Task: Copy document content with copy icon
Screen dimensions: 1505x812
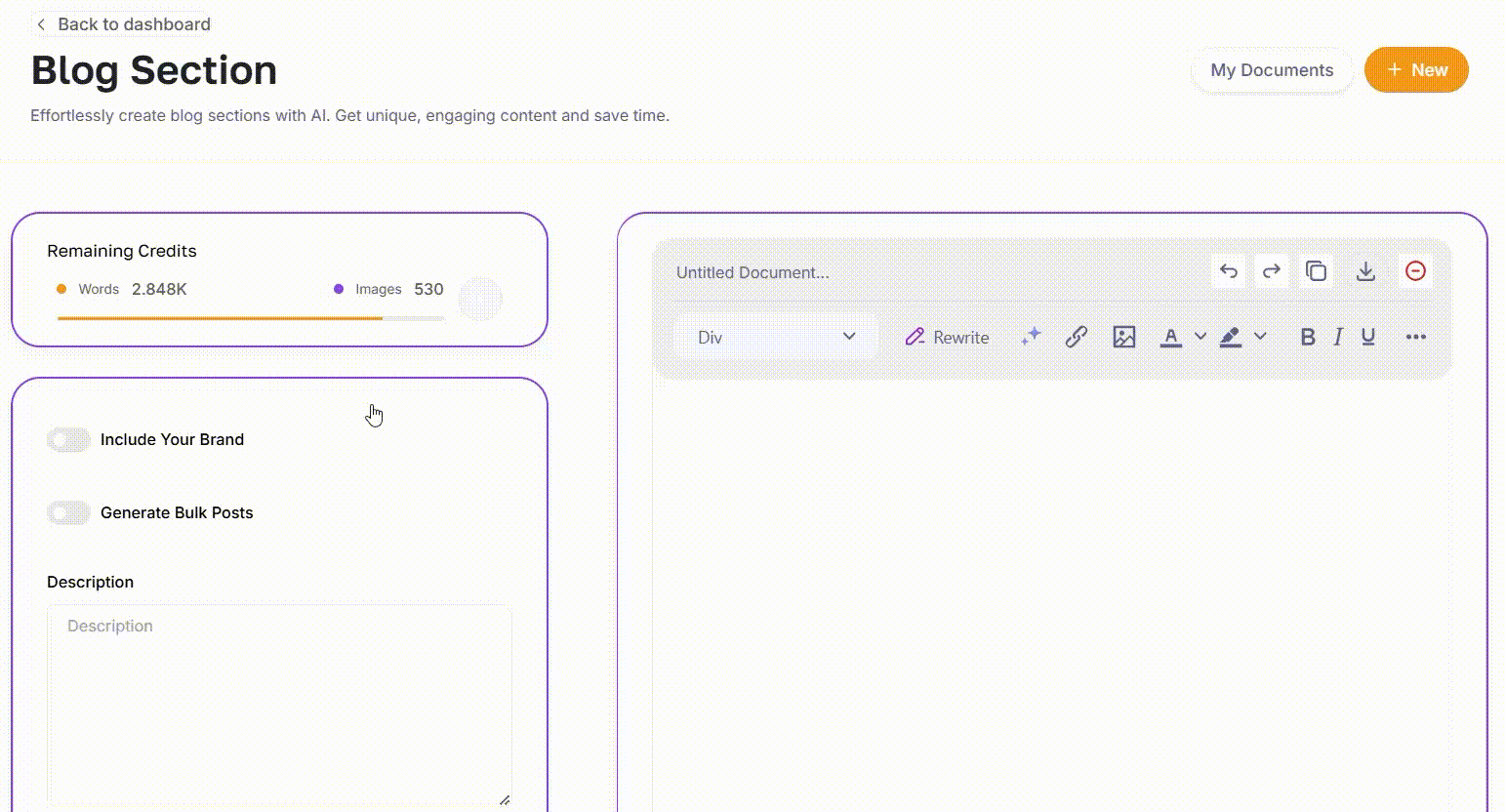Action: 1316,271
